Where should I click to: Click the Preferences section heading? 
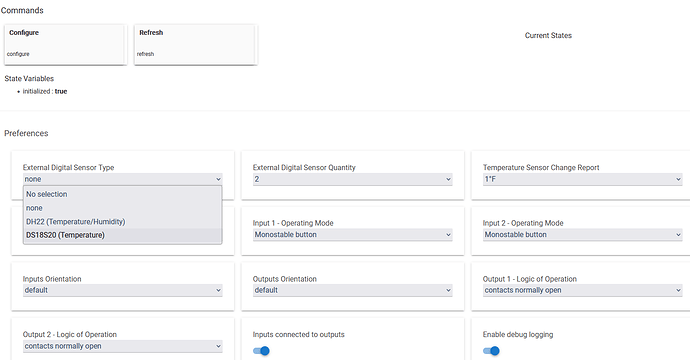[x=26, y=133]
